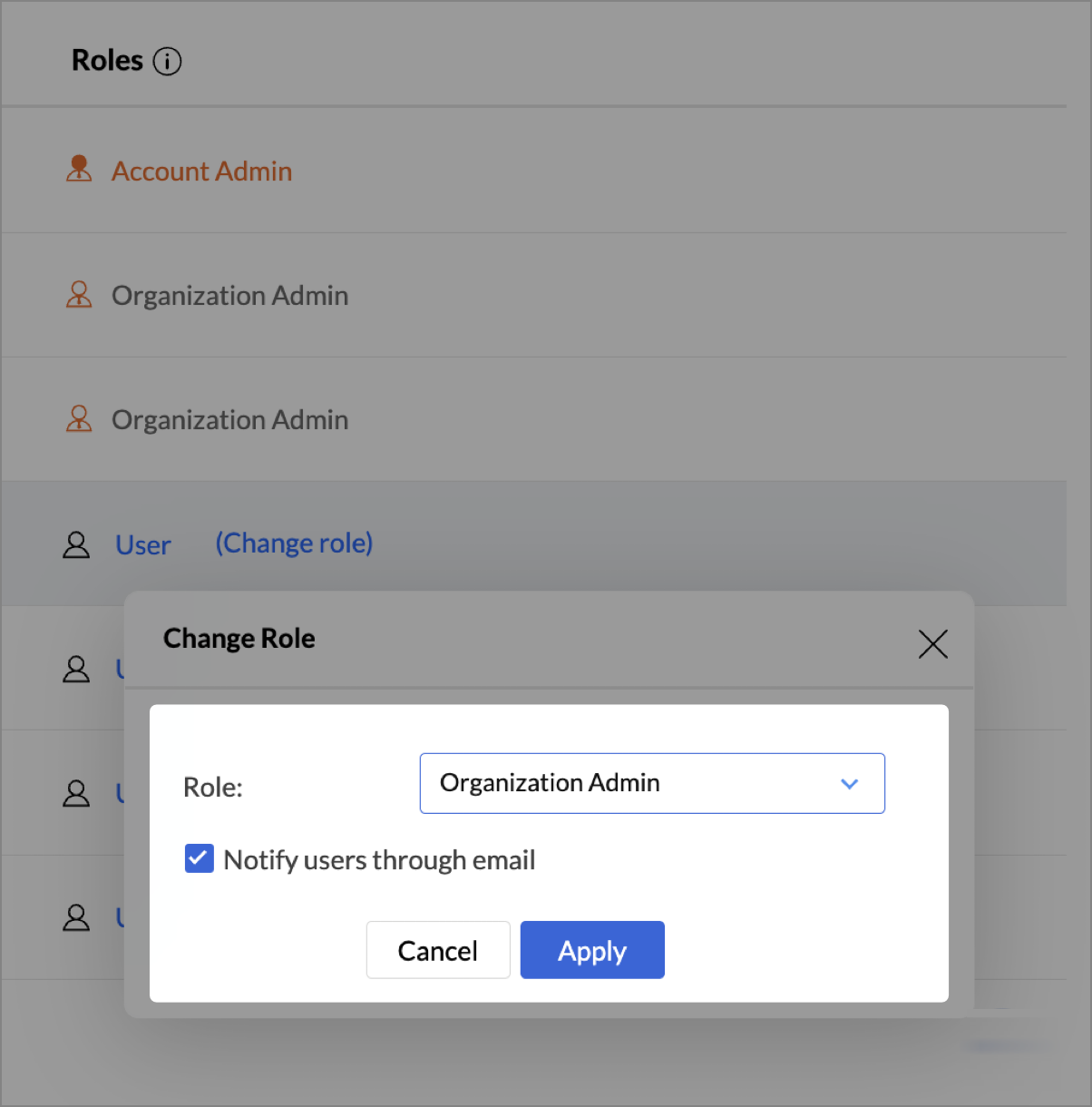Click the second Organization Admin person icon

[79, 418]
